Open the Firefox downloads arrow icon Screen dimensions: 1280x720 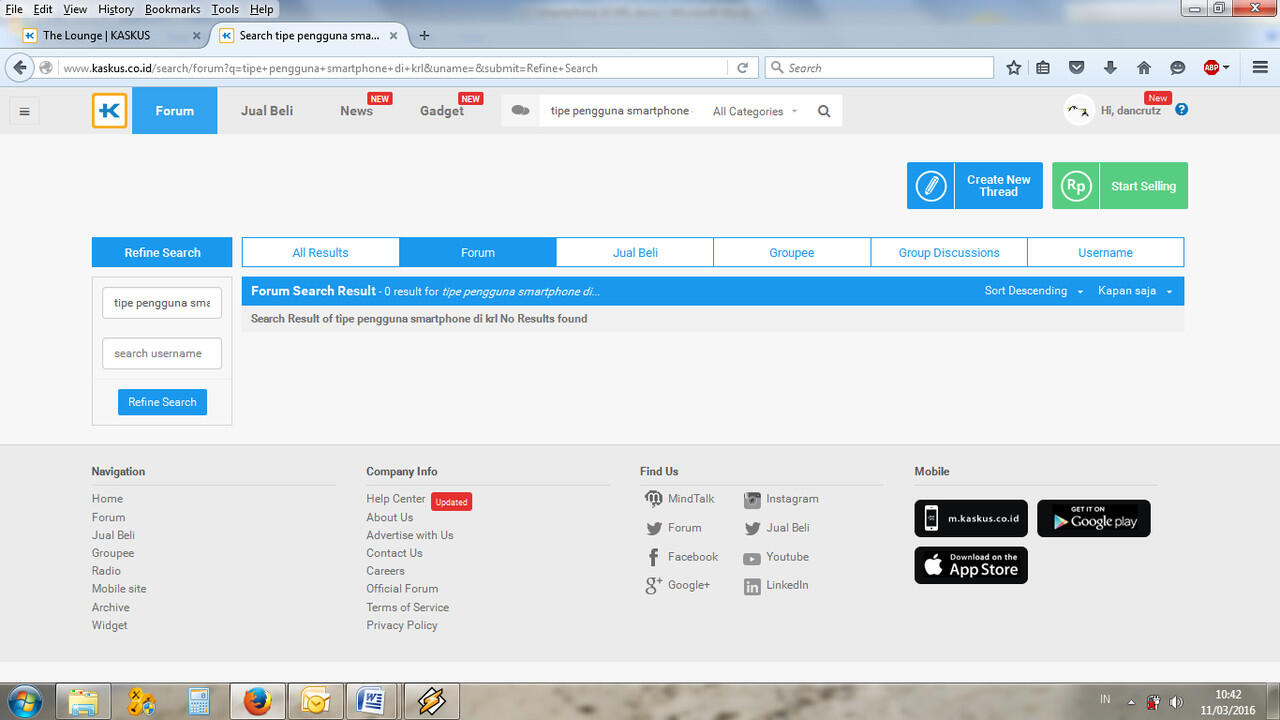coord(1110,67)
